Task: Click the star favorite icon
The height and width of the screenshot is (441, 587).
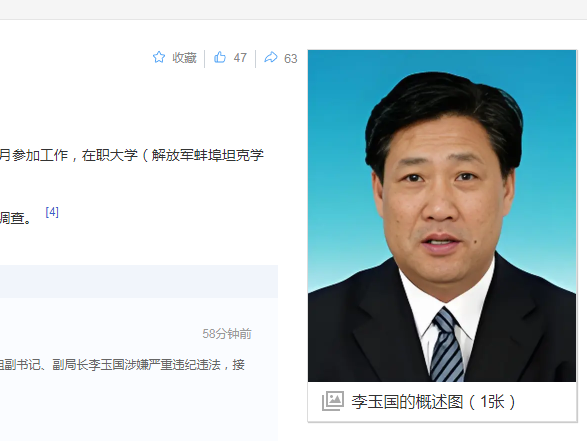Action: (x=159, y=57)
